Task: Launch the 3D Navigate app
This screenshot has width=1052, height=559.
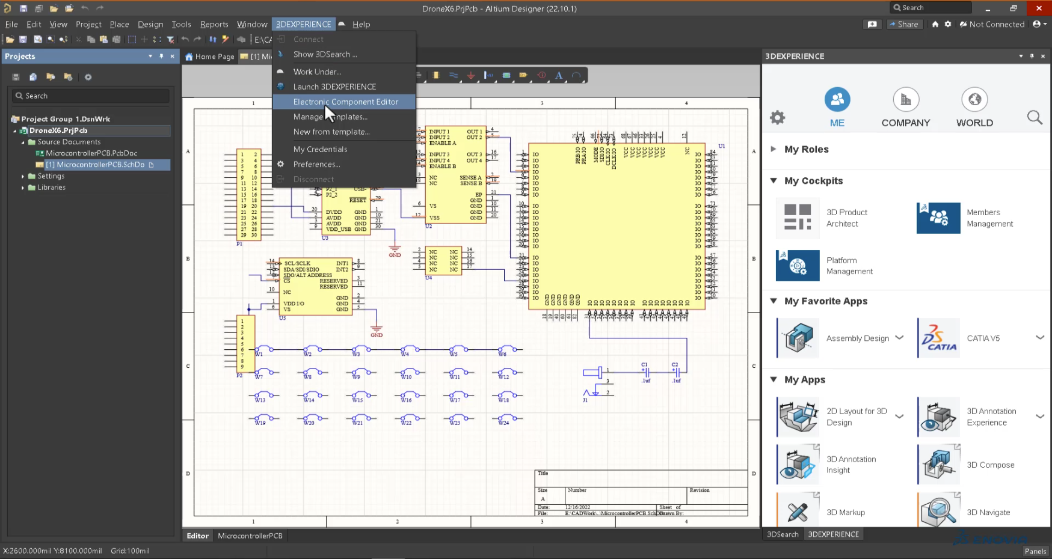Action: [938, 510]
